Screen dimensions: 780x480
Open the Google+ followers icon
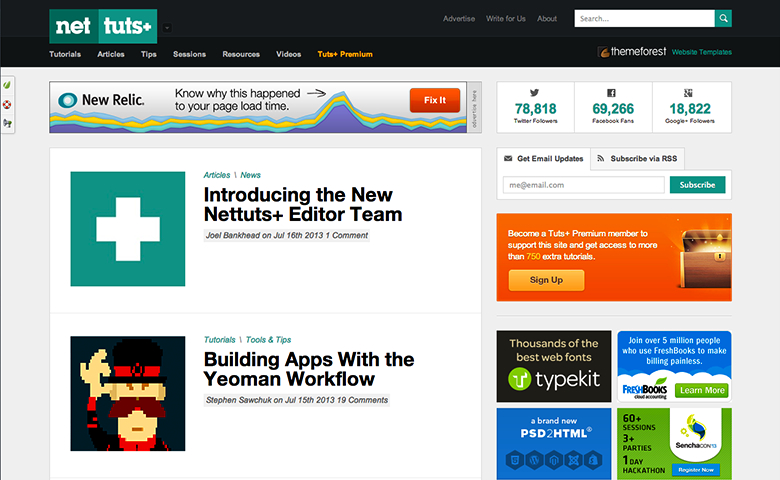(691, 92)
